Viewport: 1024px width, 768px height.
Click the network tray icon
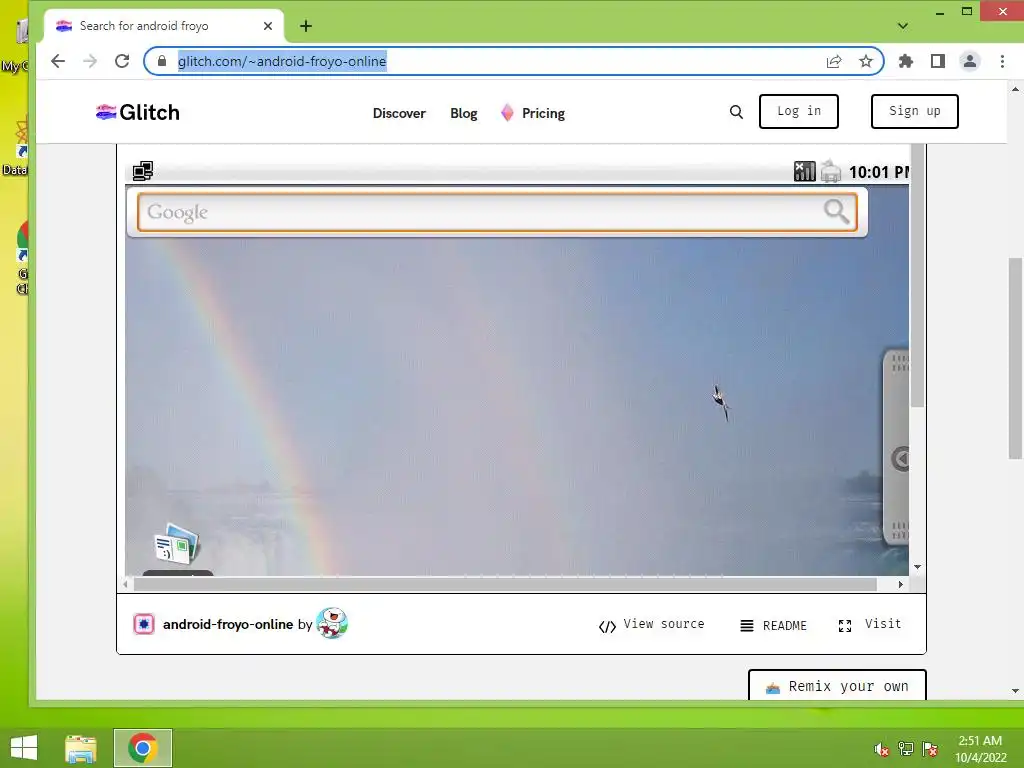[906, 749]
